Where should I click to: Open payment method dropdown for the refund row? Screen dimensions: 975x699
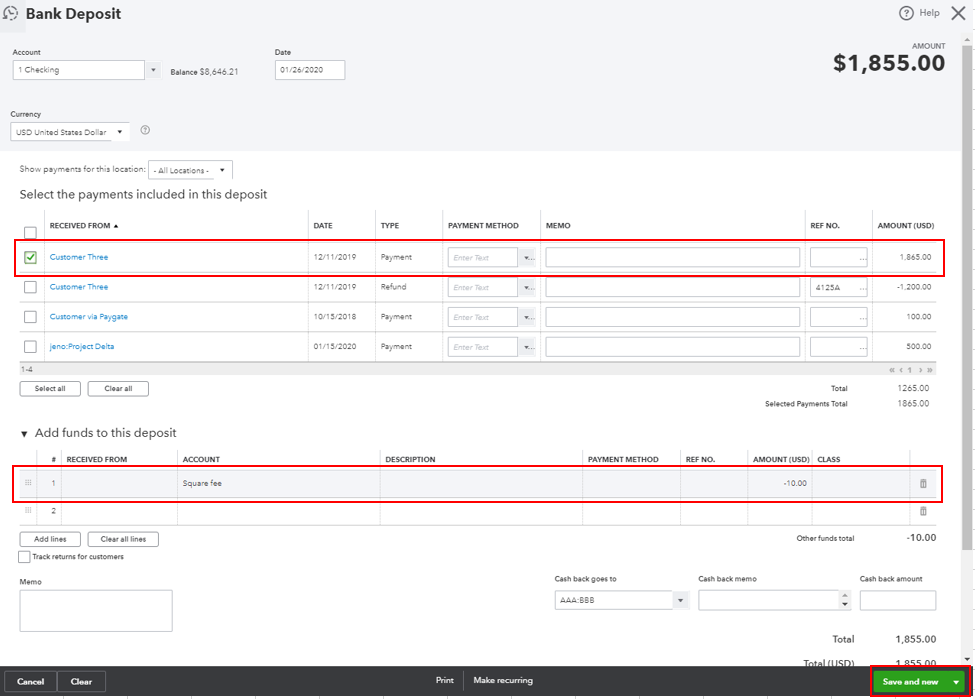(527, 287)
